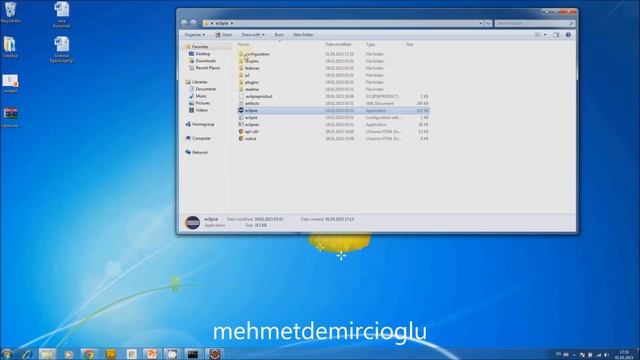Screen dimensions: 640x360
Task: Select the Desktop folder icon on desktop
Action: [x=10, y=47]
